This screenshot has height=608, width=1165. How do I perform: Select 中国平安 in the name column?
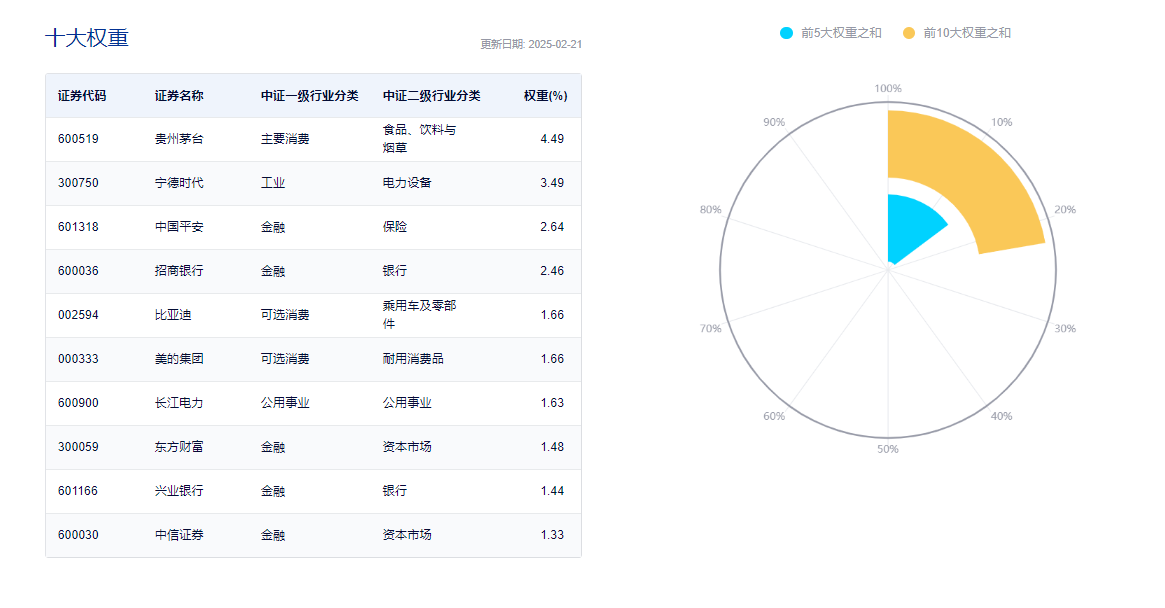click(x=179, y=227)
